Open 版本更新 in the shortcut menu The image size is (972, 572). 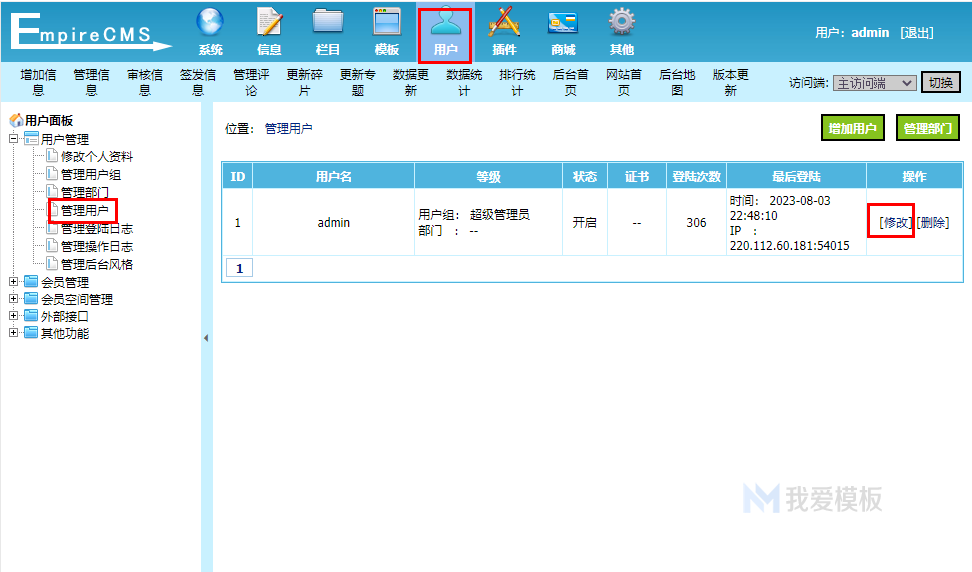click(x=731, y=82)
